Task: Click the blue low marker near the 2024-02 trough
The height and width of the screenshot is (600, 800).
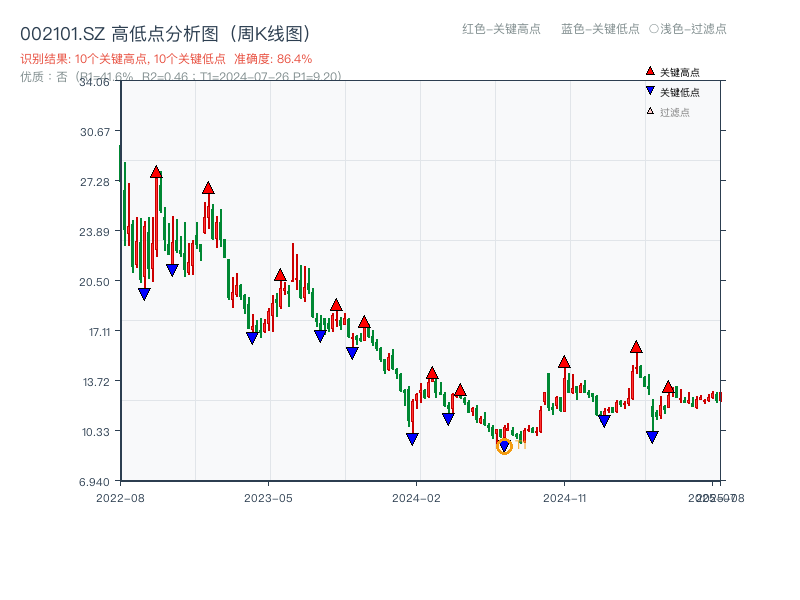Action: pos(412,437)
